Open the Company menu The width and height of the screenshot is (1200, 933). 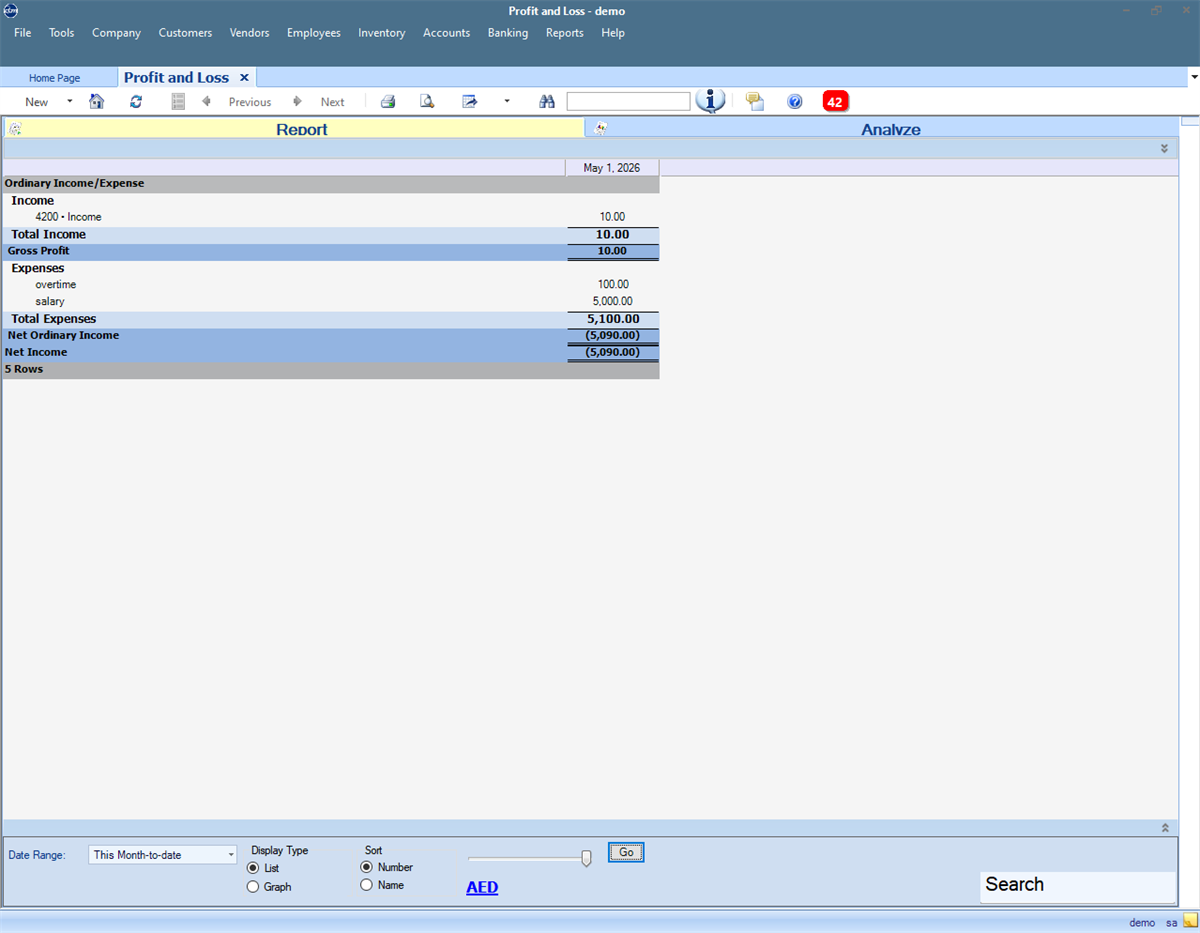coord(116,33)
